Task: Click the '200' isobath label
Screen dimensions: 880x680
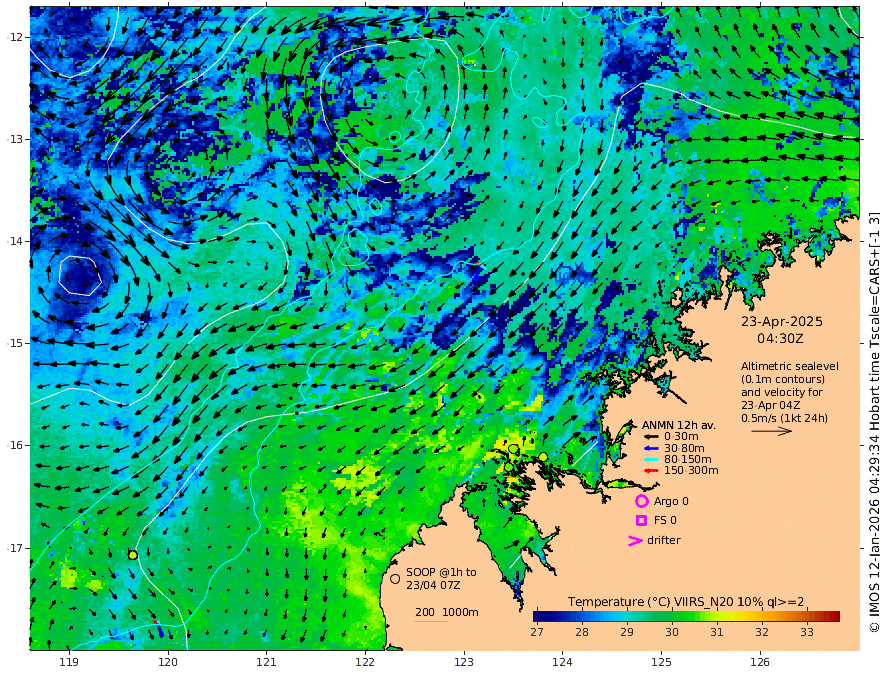Action: [425, 612]
